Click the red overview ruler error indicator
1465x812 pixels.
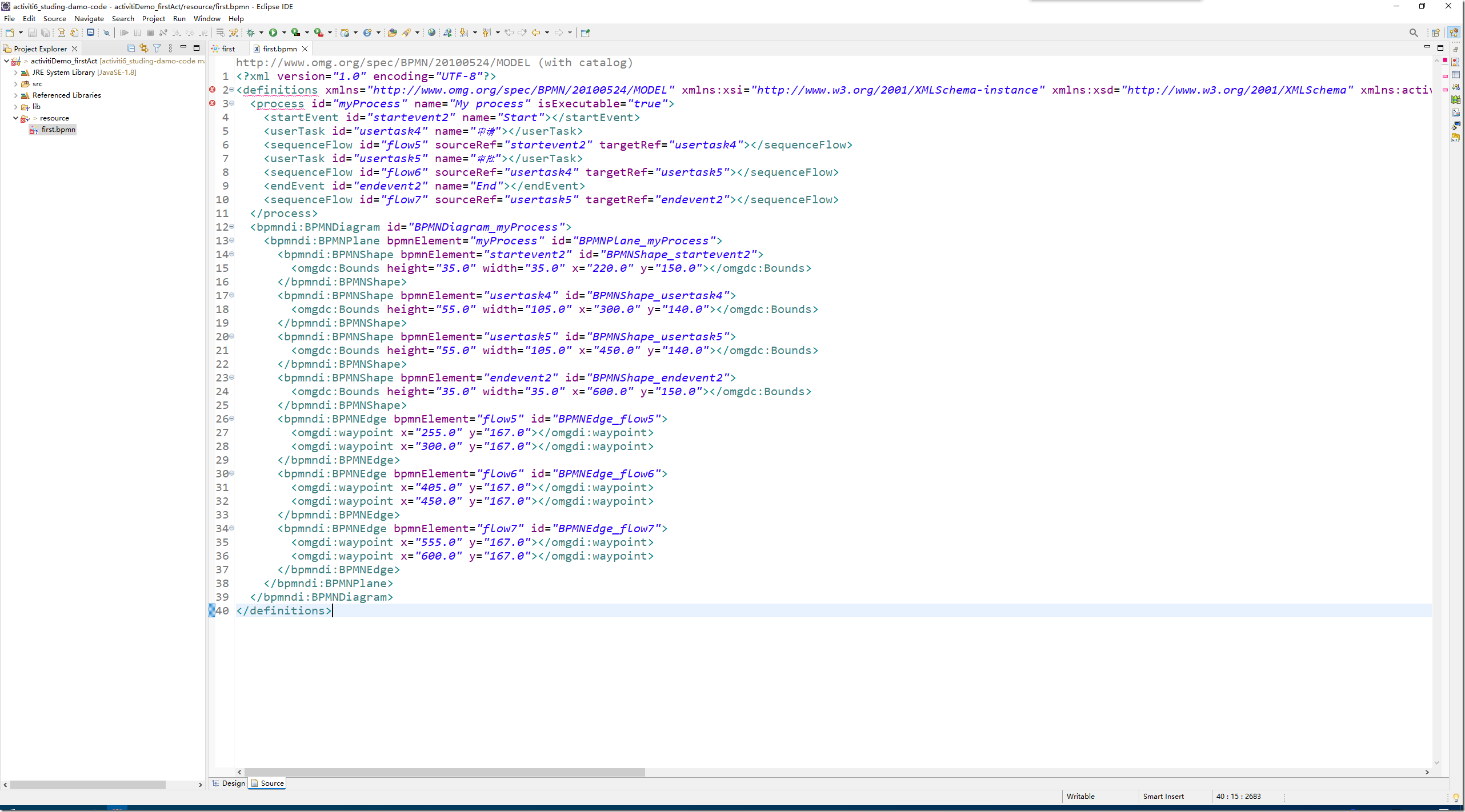[1445, 61]
